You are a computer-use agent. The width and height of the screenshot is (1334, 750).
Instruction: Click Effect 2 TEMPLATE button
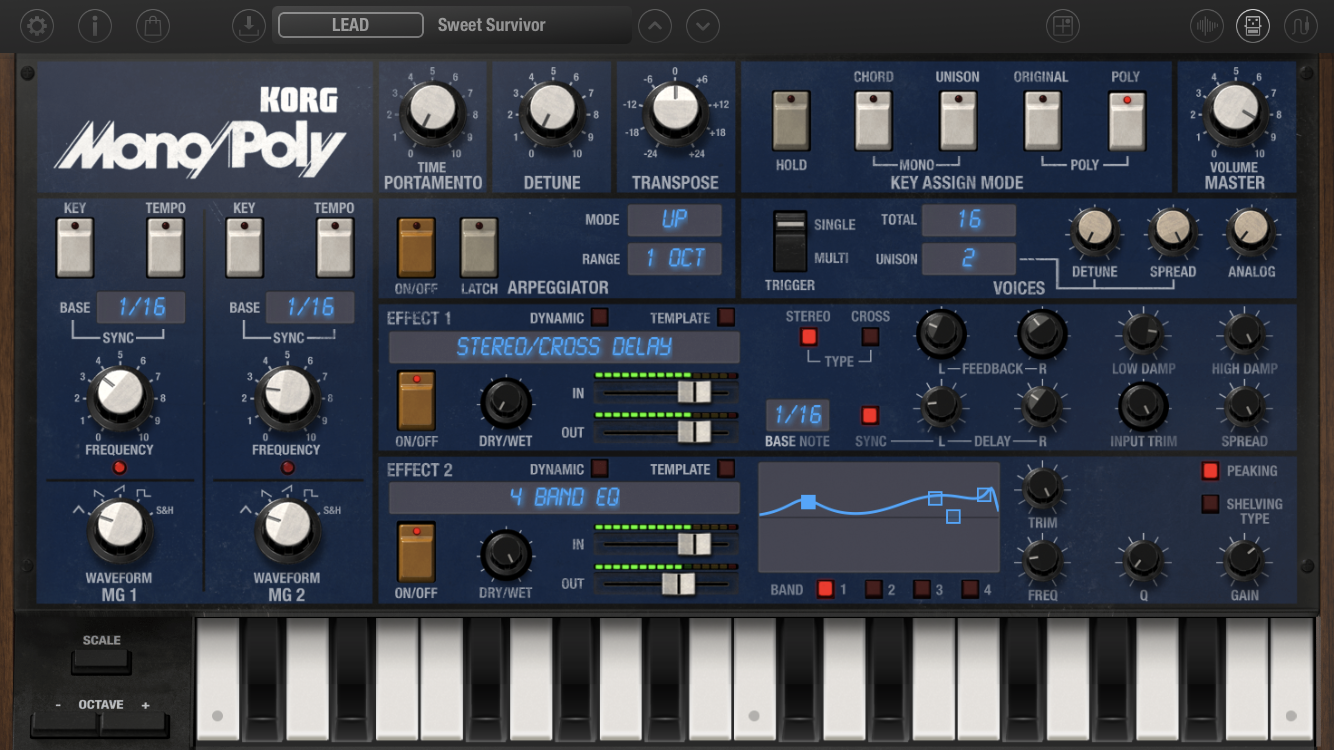click(x=726, y=469)
